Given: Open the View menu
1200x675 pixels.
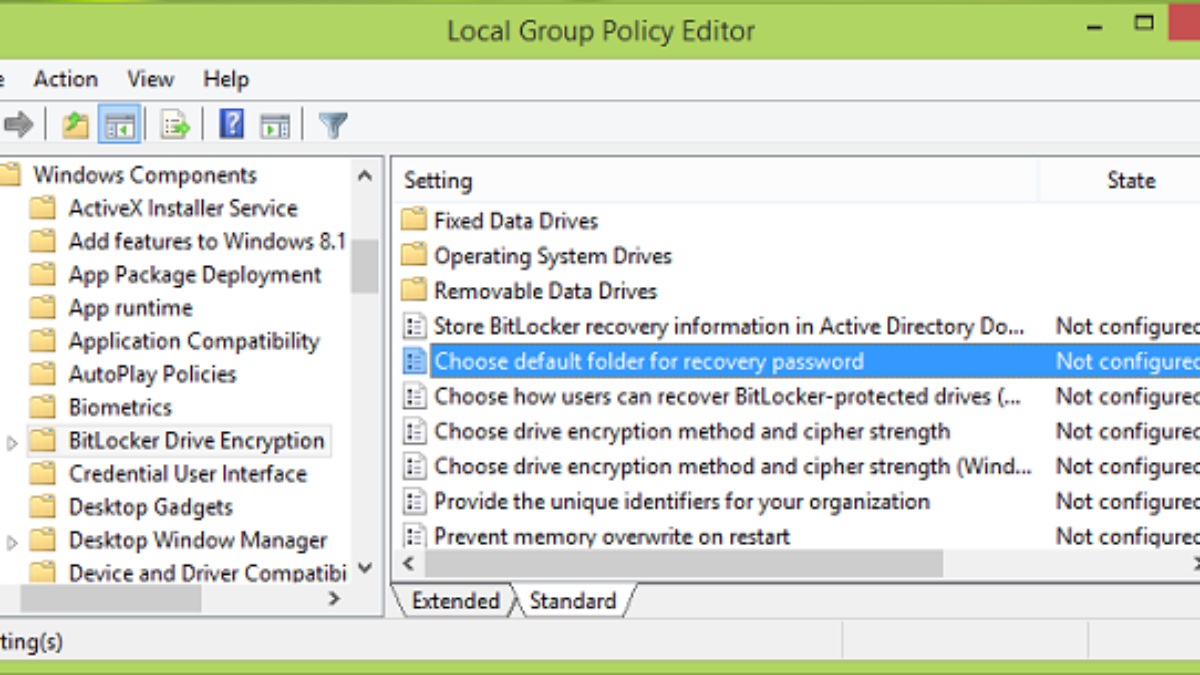Looking at the screenshot, I should [150, 79].
